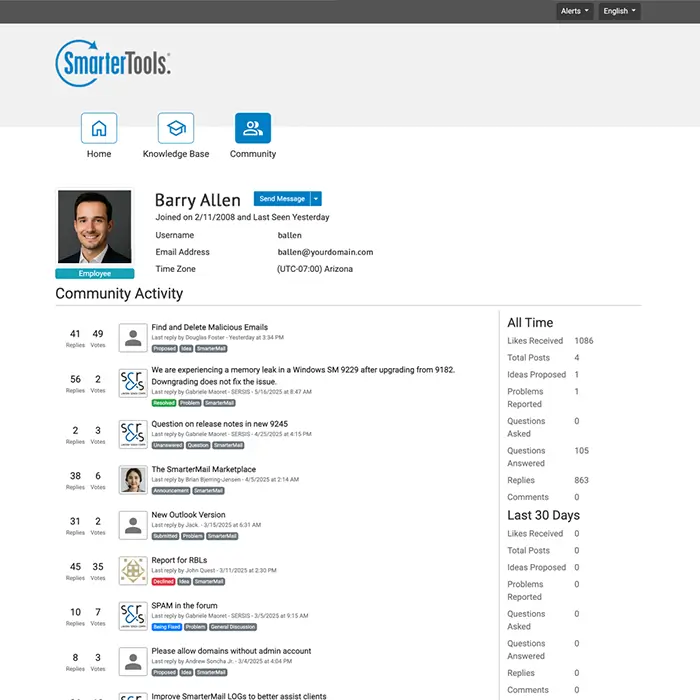Click the Replies 863 value

(x=581, y=480)
